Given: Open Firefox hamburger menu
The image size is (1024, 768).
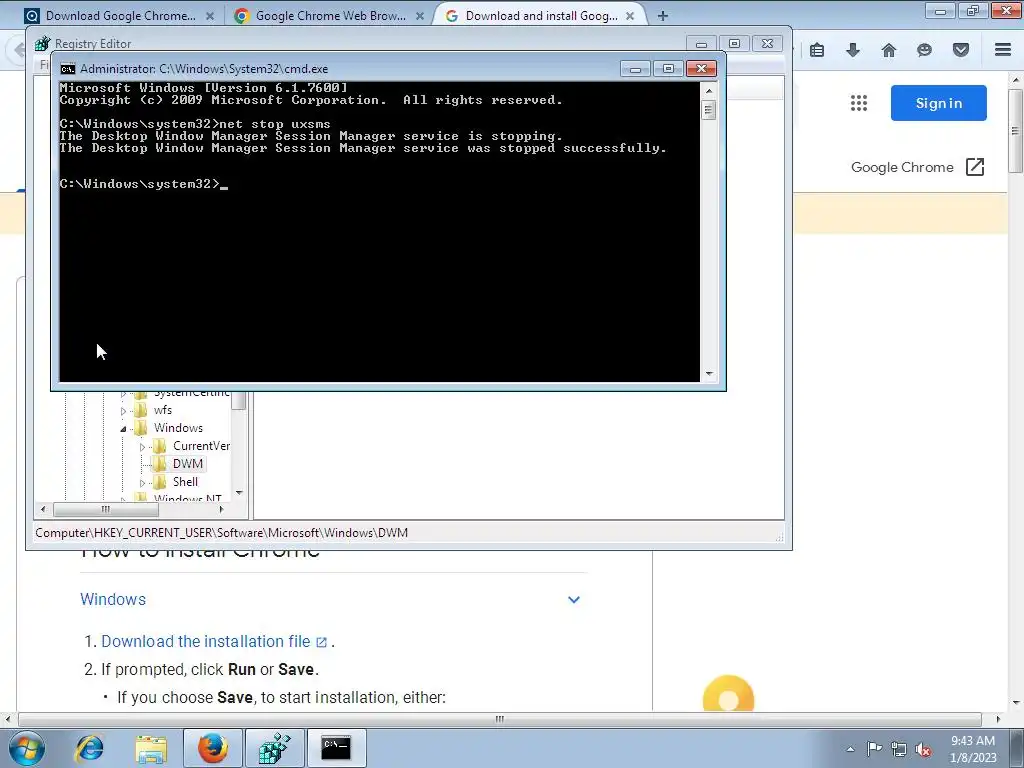Looking at the screenshot, I should 1003,50.
